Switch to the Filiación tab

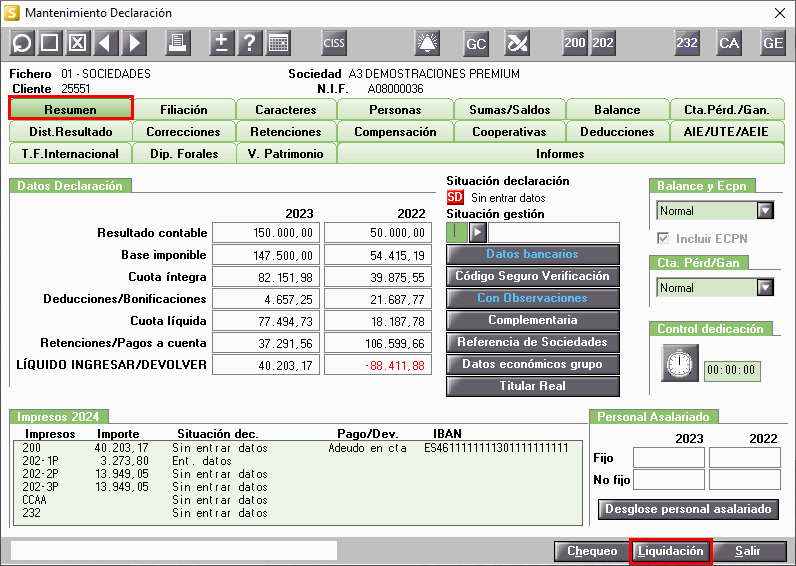[x=184, y=109]
